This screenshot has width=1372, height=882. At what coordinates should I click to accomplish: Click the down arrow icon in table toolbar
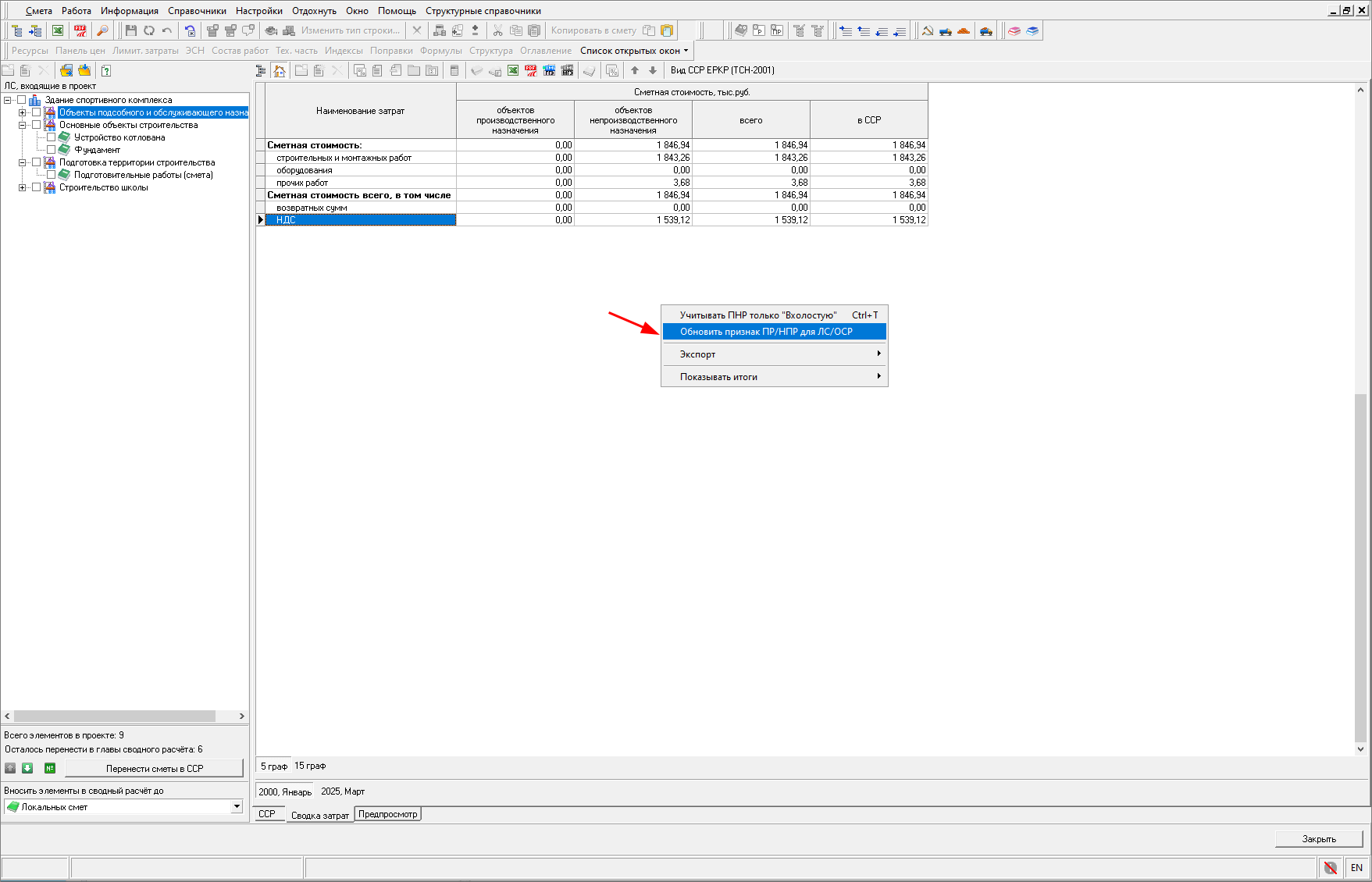pyautogui.click(x=653, y=70)
